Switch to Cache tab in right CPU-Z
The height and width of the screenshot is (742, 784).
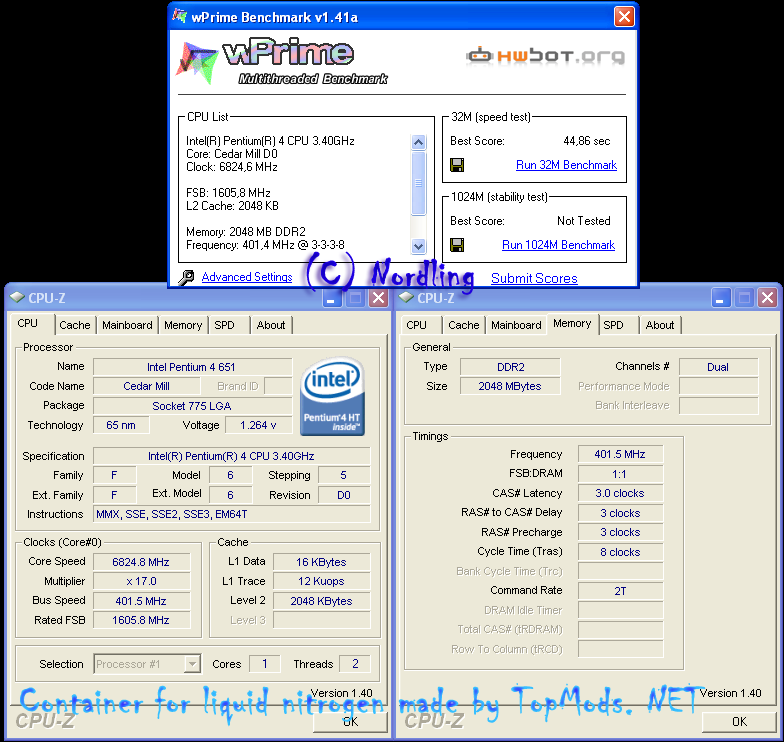[464, 325]
